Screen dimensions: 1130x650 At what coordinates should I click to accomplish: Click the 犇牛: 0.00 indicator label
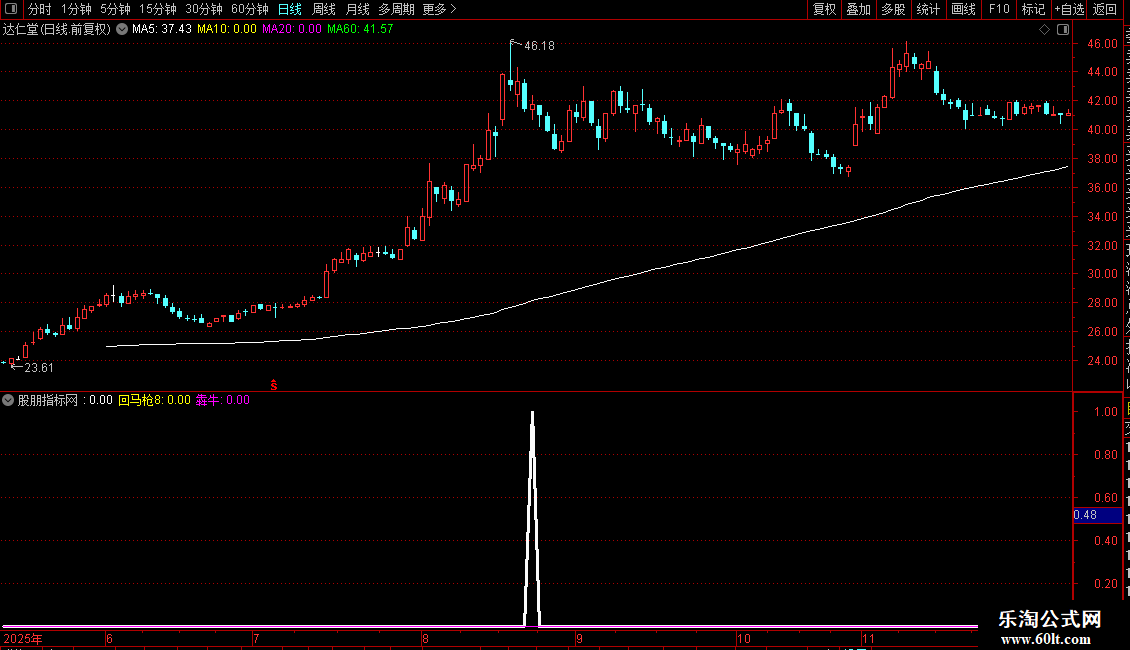(x=223, y=400)
